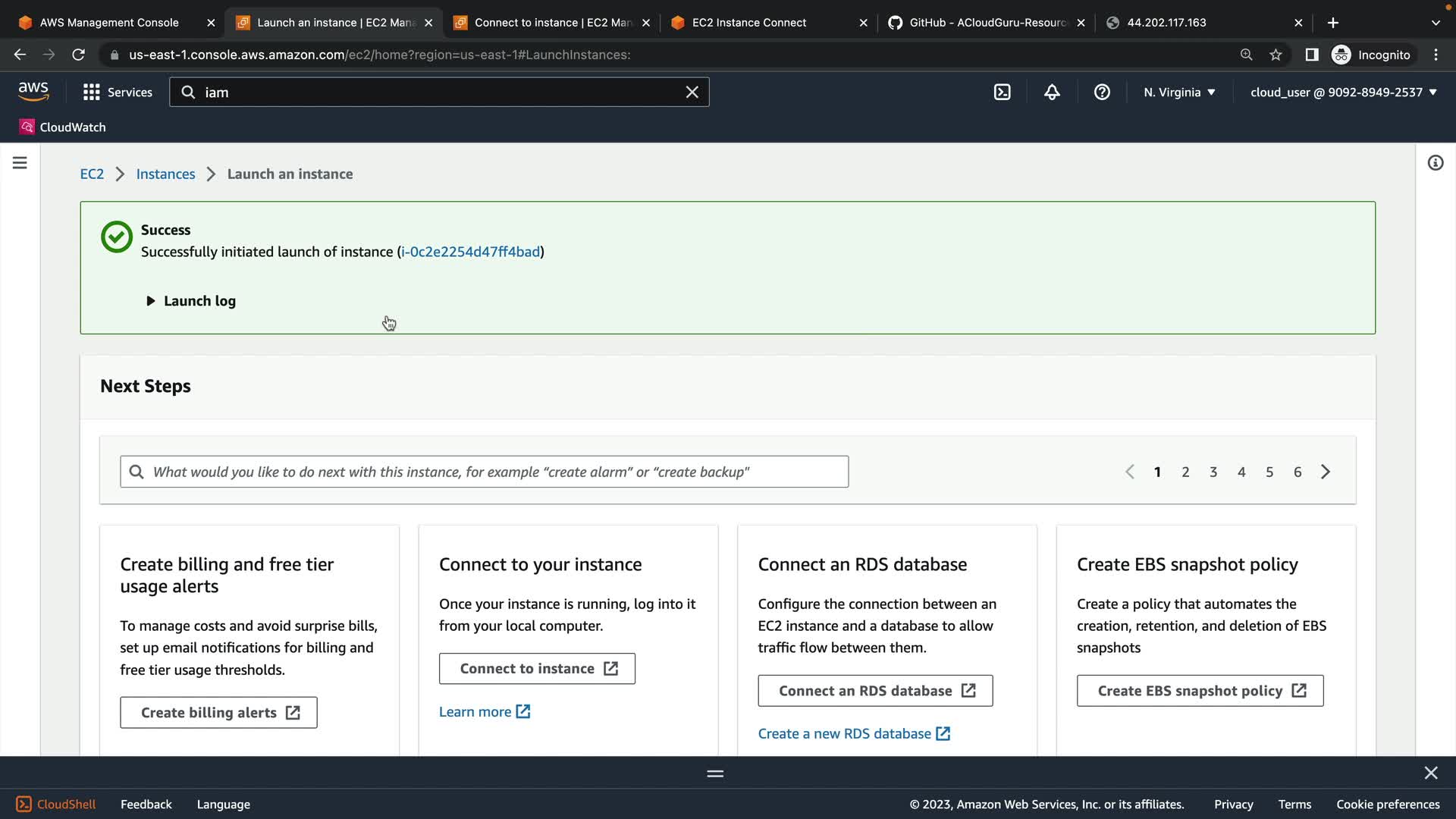This screenshot has height=819, width=1456.
Task: Click the CloudWatch shortcut in favorites bar
Action: pos(63,127)
